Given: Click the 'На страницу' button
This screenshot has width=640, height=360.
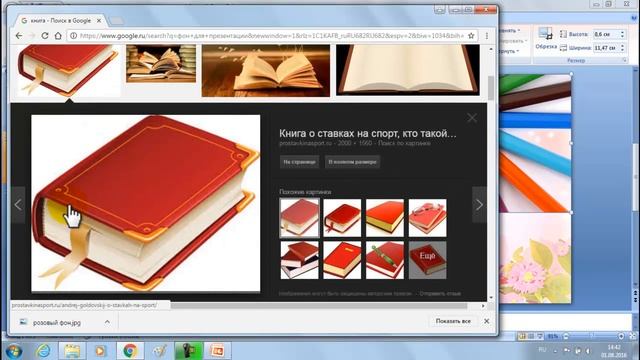Looking at the screenshot, I should point(299,162).
